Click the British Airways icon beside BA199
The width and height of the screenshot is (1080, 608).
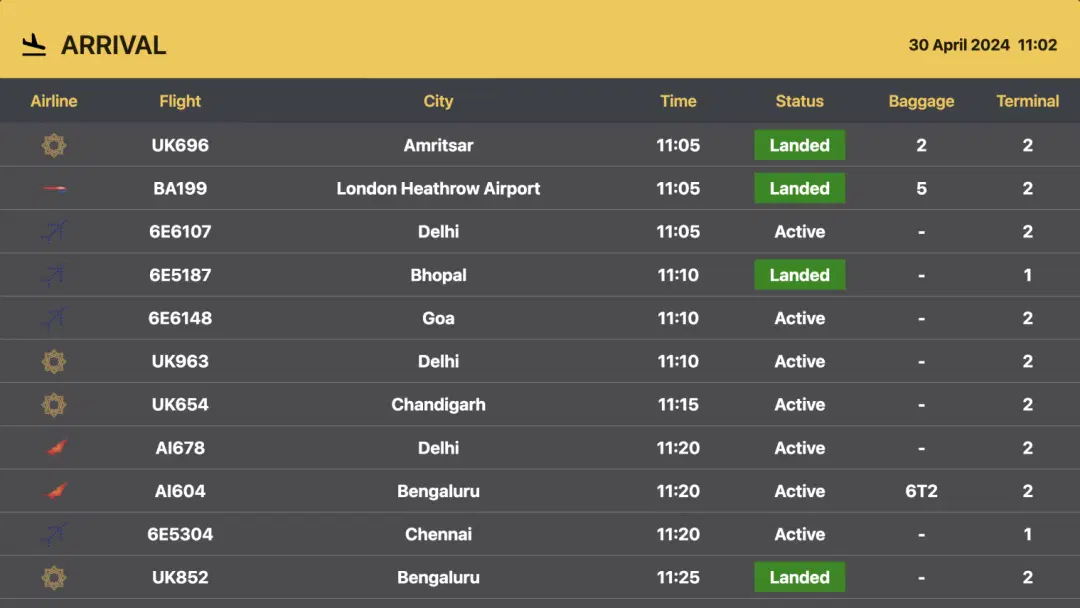coord(54,188)
